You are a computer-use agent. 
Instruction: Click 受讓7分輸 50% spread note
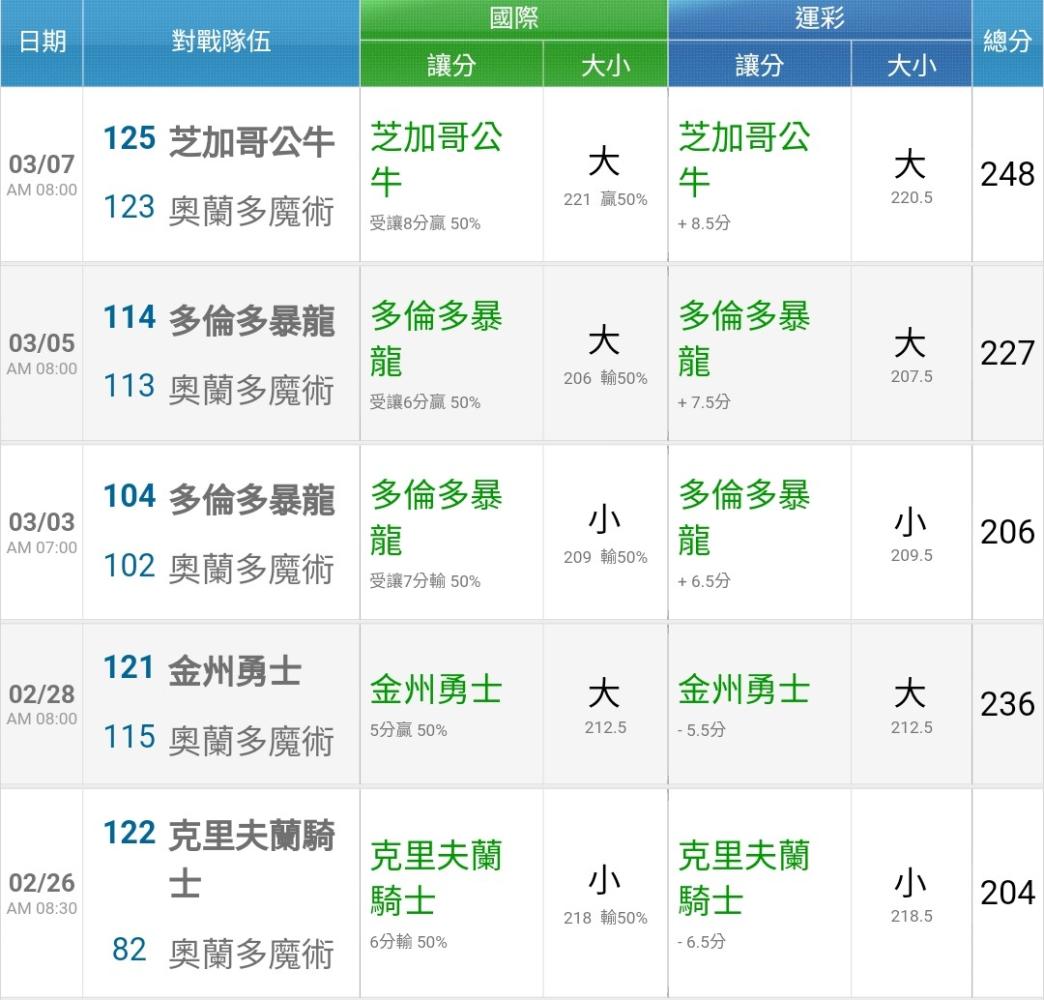[425, 581]
